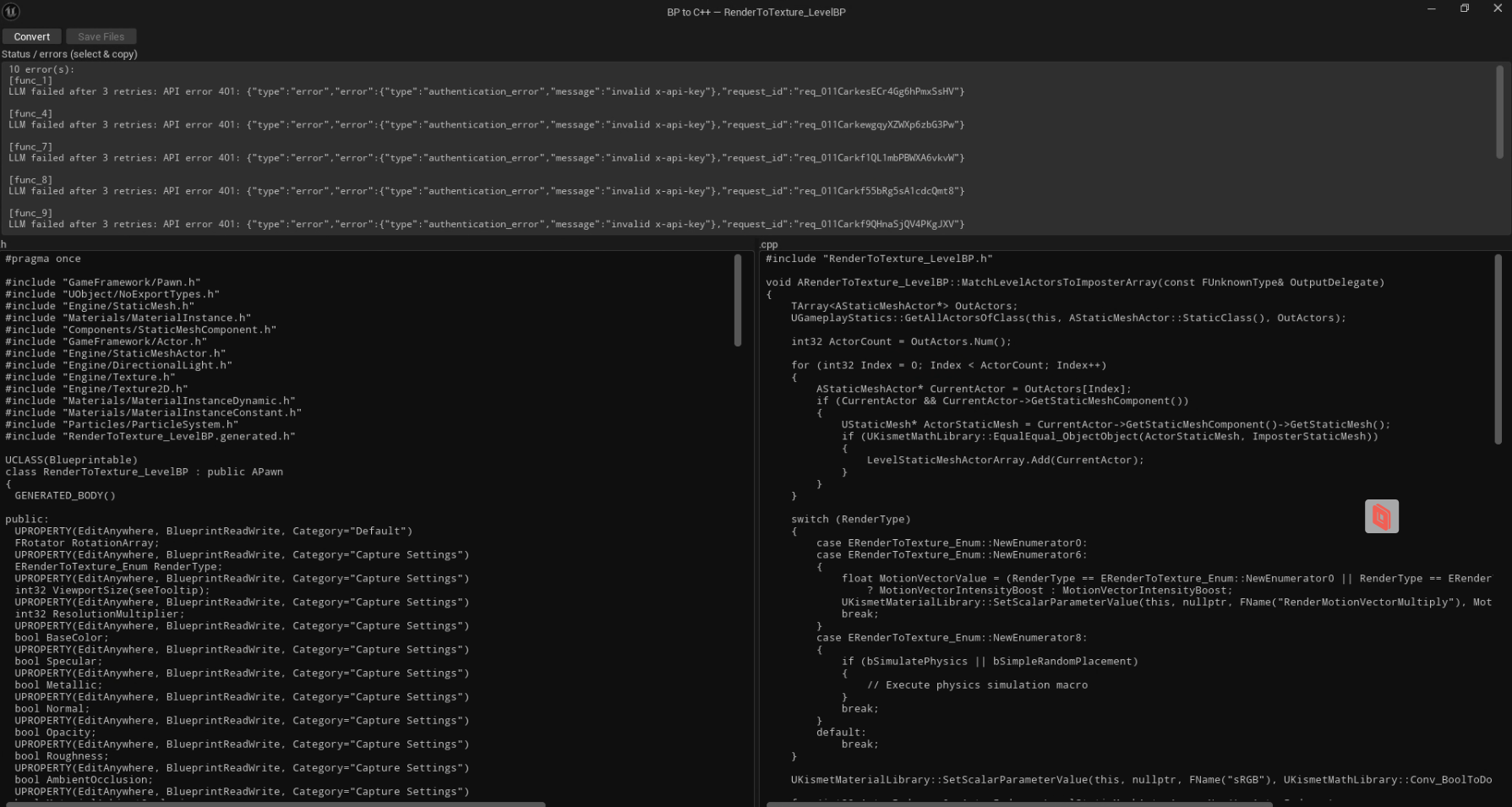Click the [func_1] error label
This screenshot has width=1512, height=807.
pos(30,80)
